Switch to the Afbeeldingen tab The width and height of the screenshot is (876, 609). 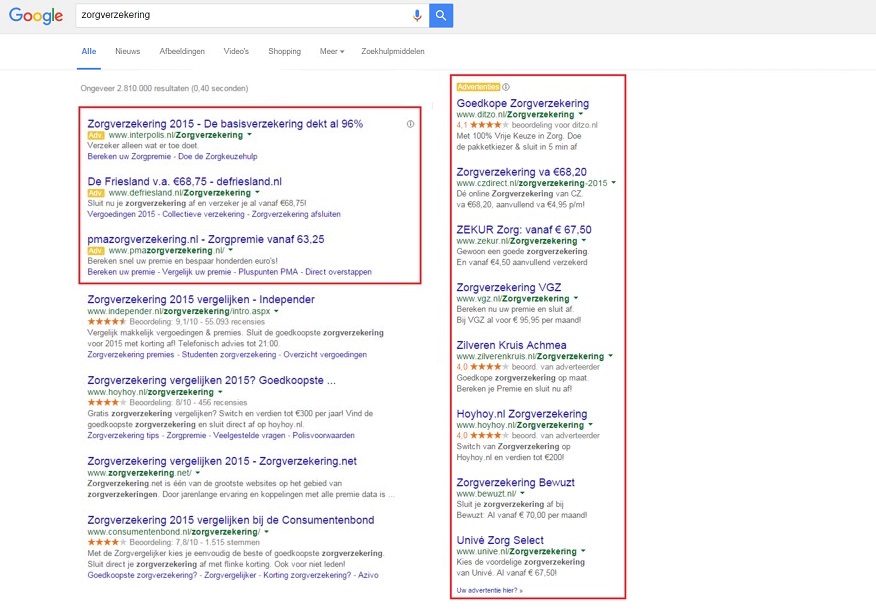tap(182, 51)
